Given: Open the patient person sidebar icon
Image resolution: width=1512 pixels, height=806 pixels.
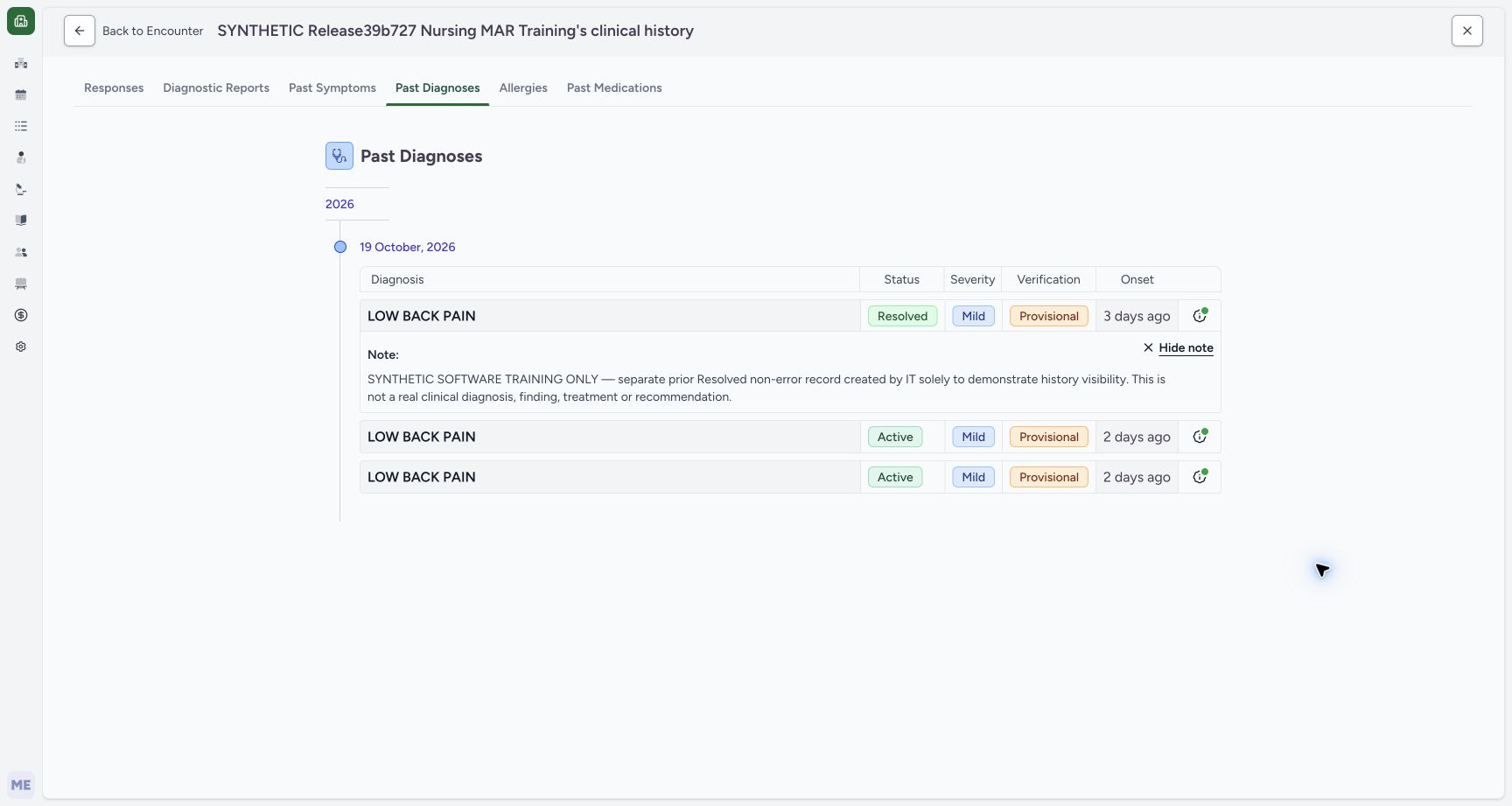Looking at the screenshot, I should [x=21, y=158].
